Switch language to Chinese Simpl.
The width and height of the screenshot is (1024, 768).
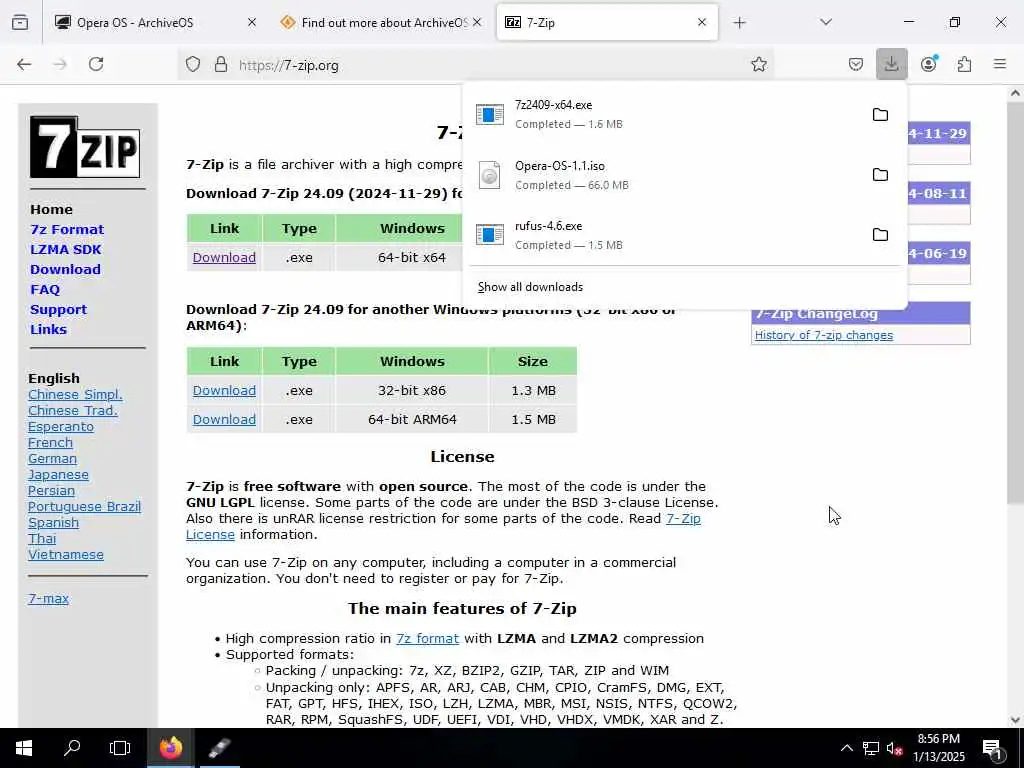(x=75, y=394)
